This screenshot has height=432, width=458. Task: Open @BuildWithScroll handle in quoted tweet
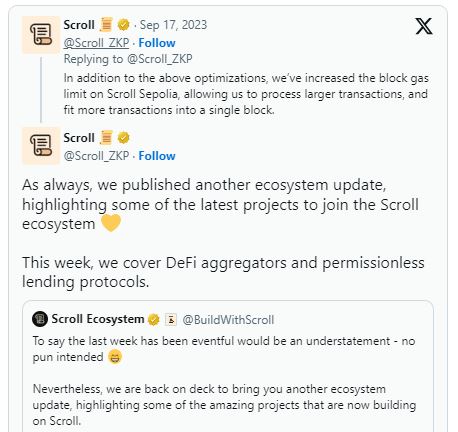pos(228,320)
